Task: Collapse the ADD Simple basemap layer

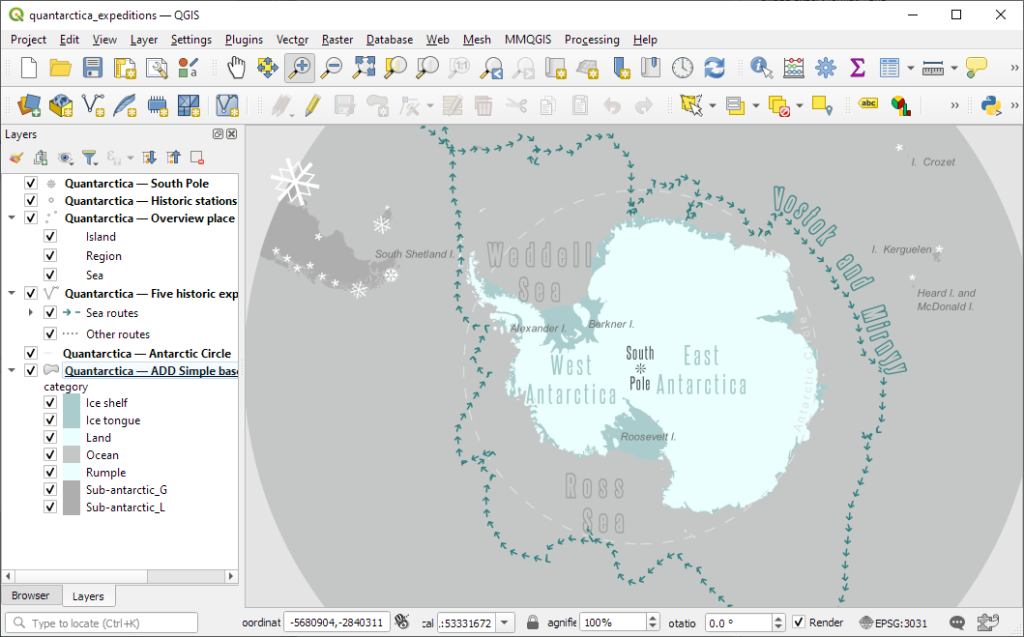Action: pyautogui.click(x=12, y=370)
